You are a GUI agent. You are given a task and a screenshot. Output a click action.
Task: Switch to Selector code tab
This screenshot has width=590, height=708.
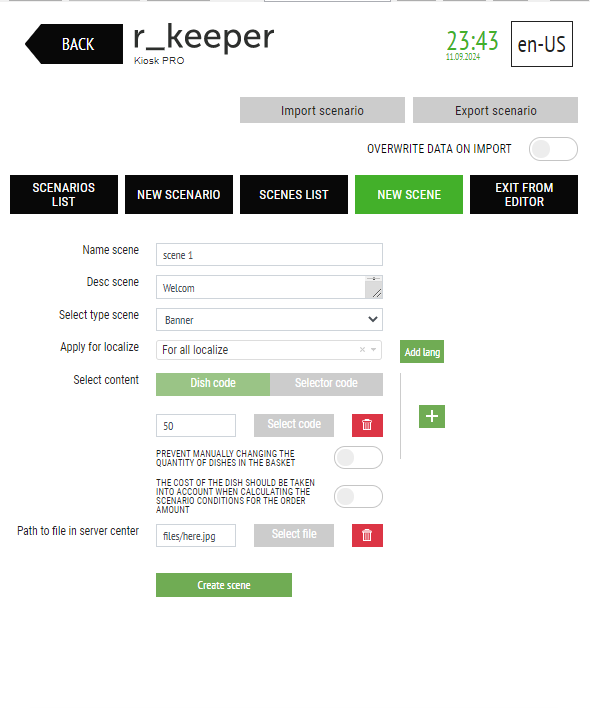click(326, 384)
